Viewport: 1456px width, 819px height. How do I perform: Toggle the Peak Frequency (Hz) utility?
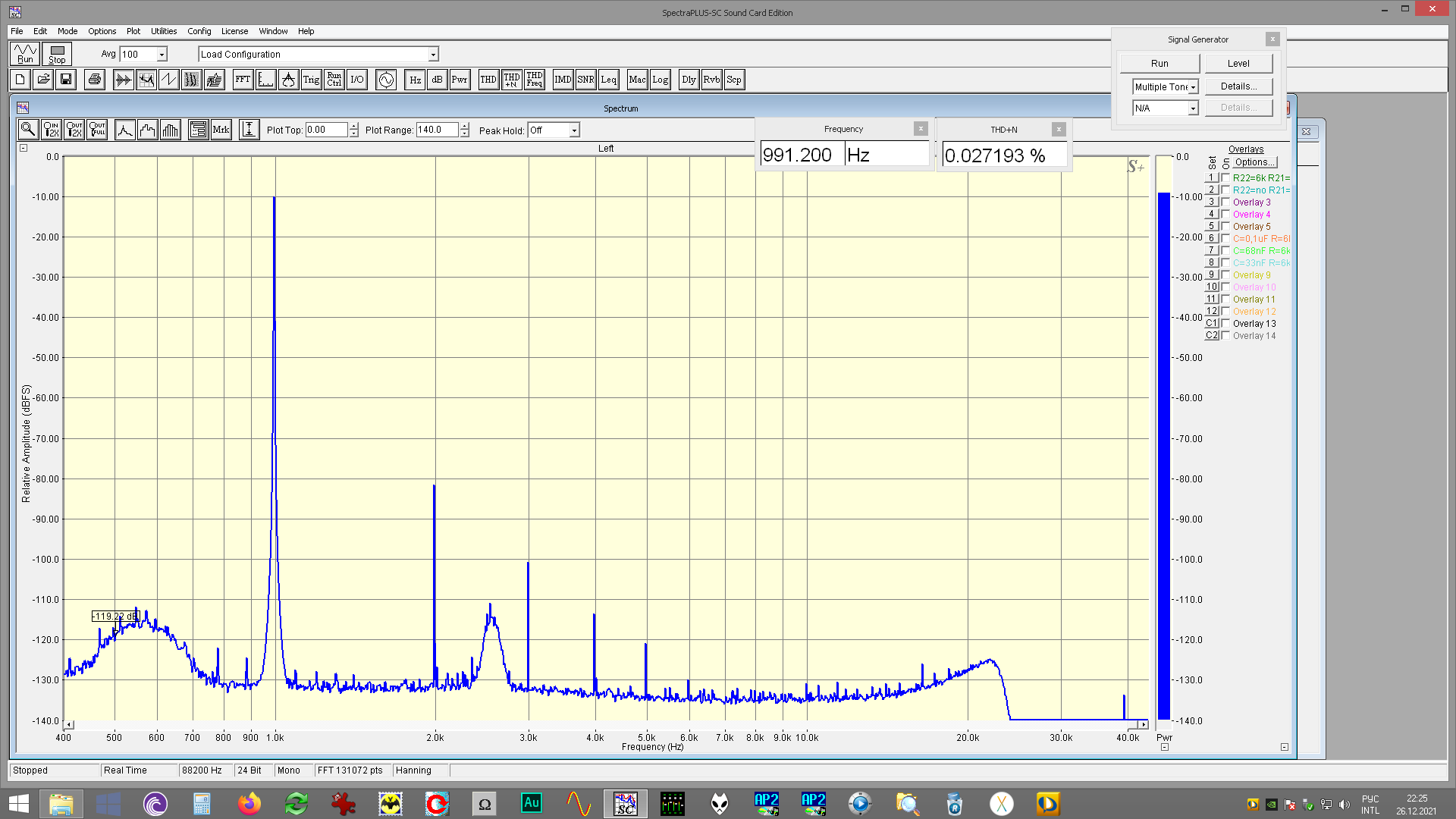(415, 80)
